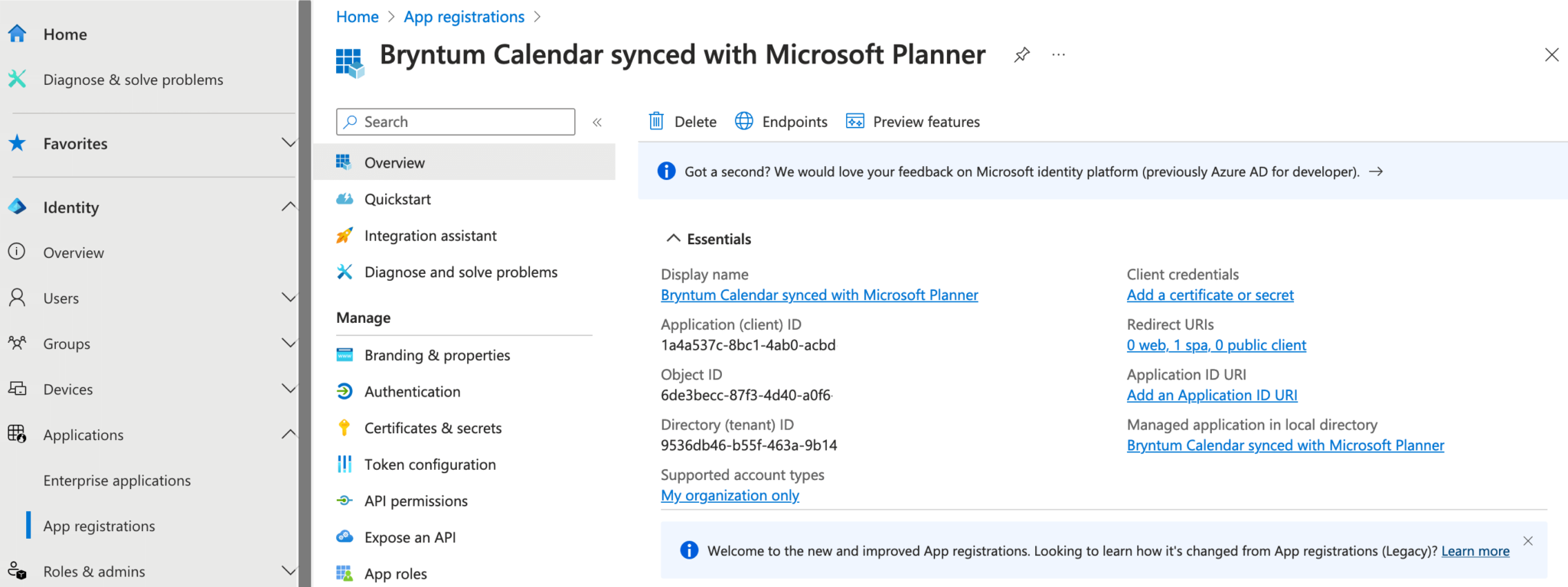Viewport: 1568px width, 587px height.
Task: Collapse the Applications menu
Action: click(x=288, y=434)
